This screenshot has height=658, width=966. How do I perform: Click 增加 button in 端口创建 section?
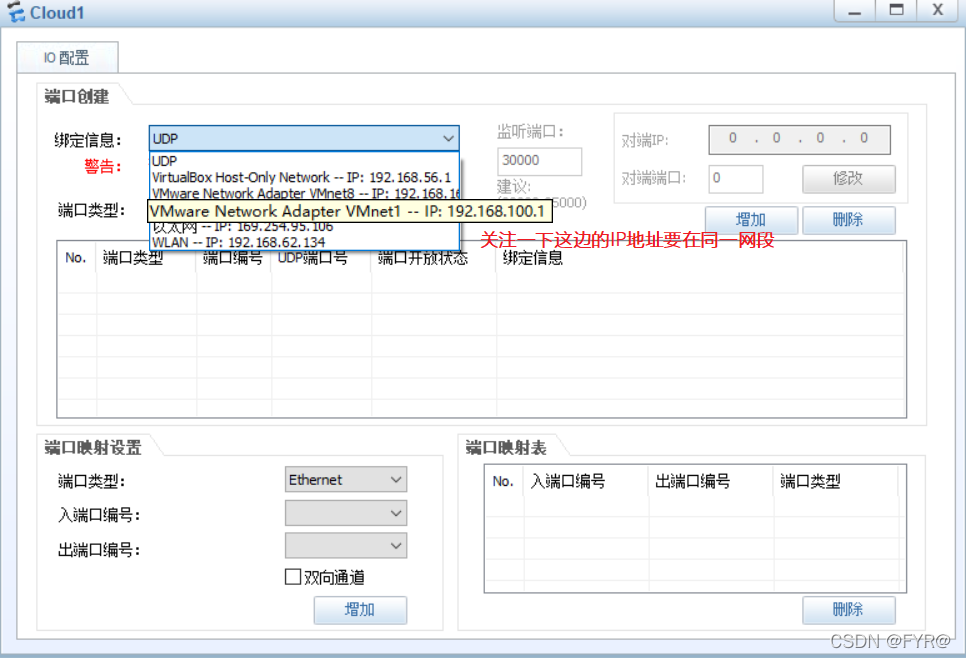tap(751, 220)
